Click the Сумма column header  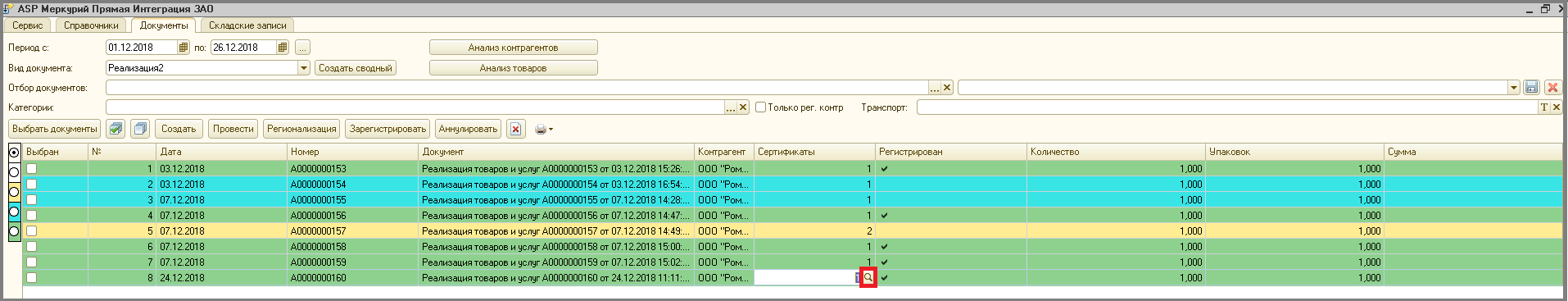tap(1474, 152)
